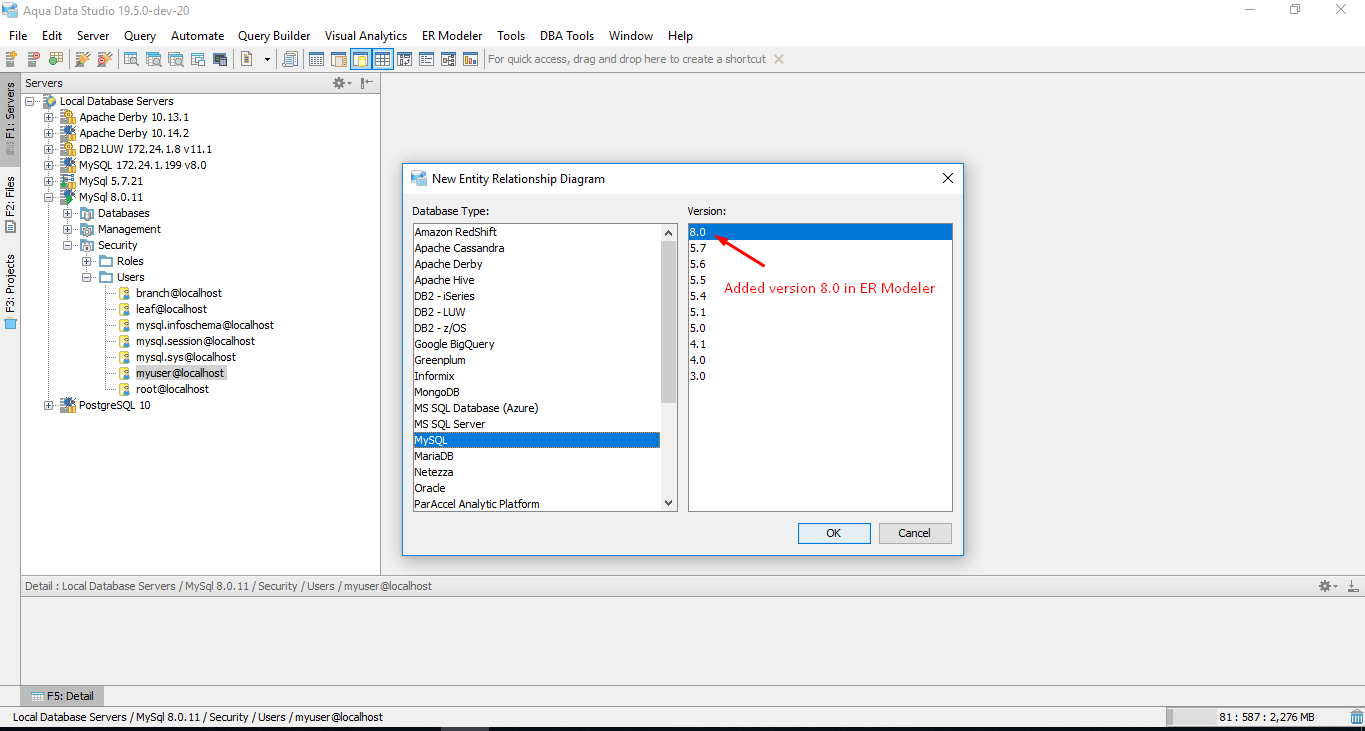This screenshot has height=731, width=1365.
Task: Click the dark monitor window toolbar icon
Action: [x=220, y=59]
